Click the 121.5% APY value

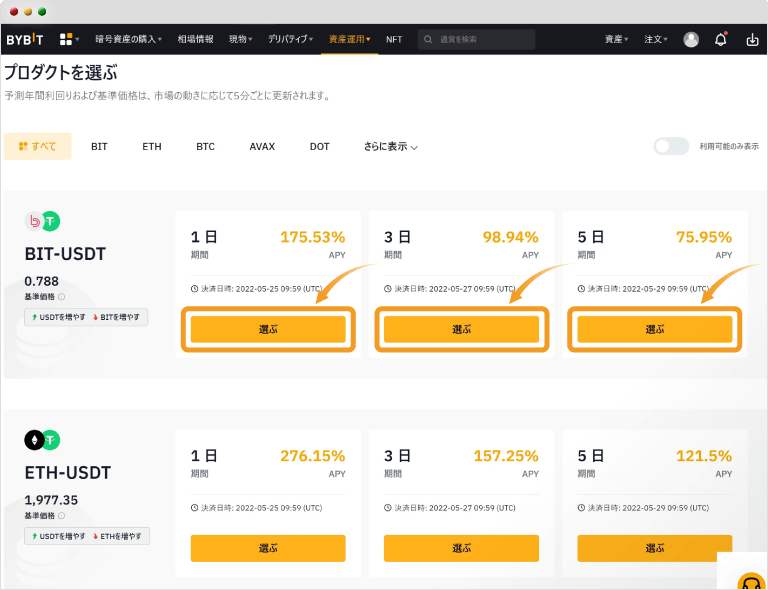[704, 456]
